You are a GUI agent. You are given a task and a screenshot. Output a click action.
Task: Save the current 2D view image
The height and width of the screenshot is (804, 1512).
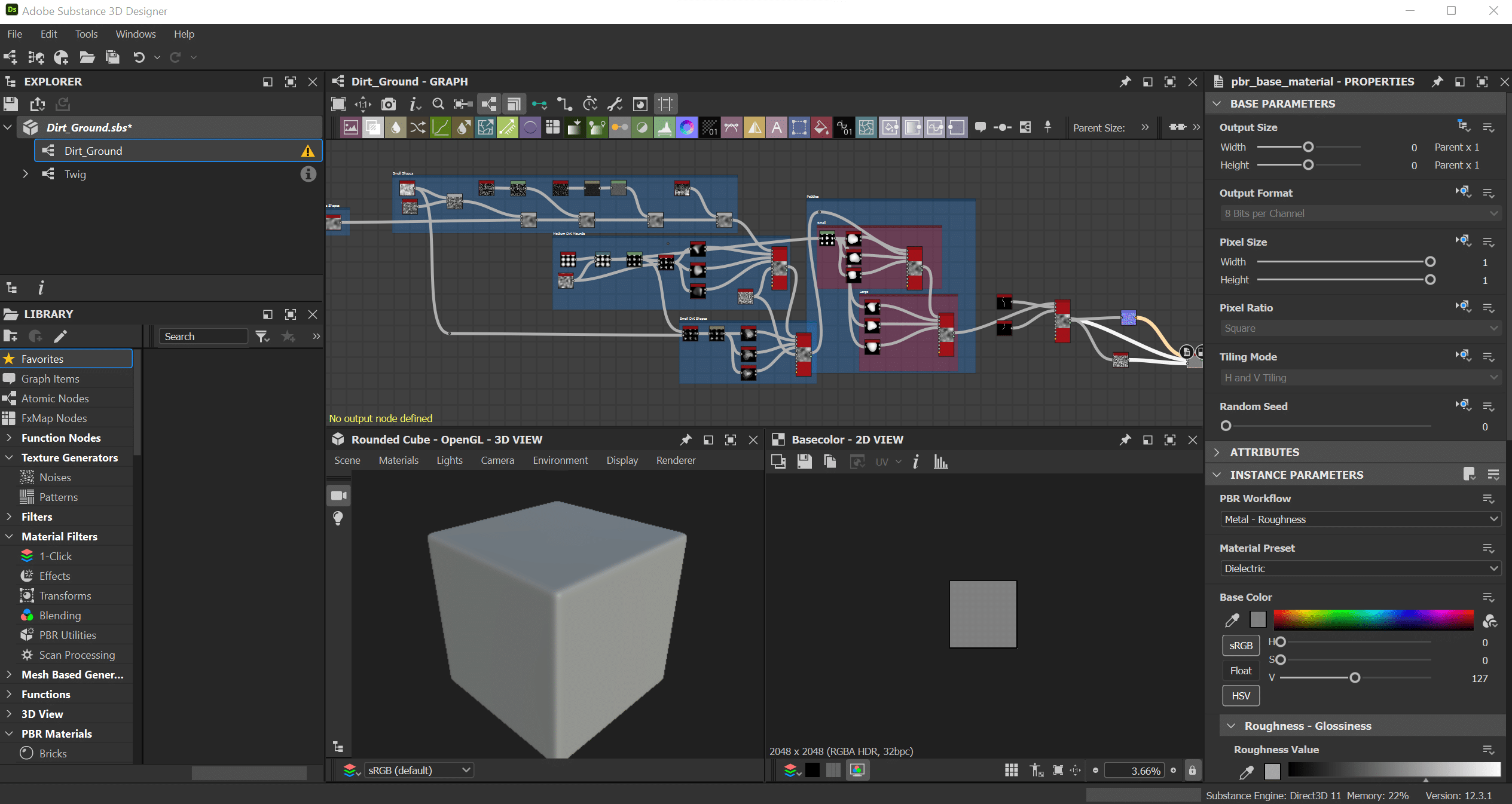coord(804,461)
